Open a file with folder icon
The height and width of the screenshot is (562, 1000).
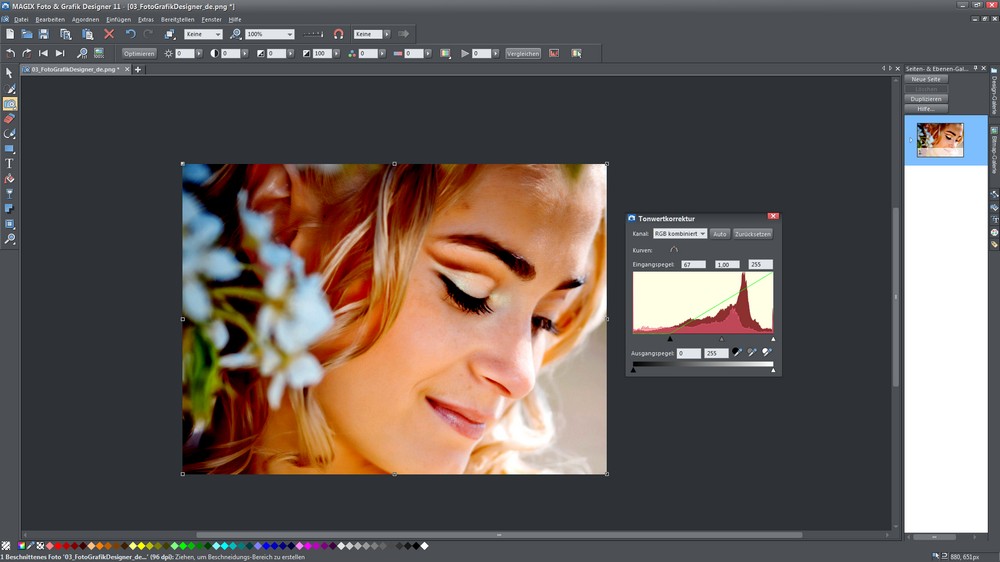coord(27,34)
